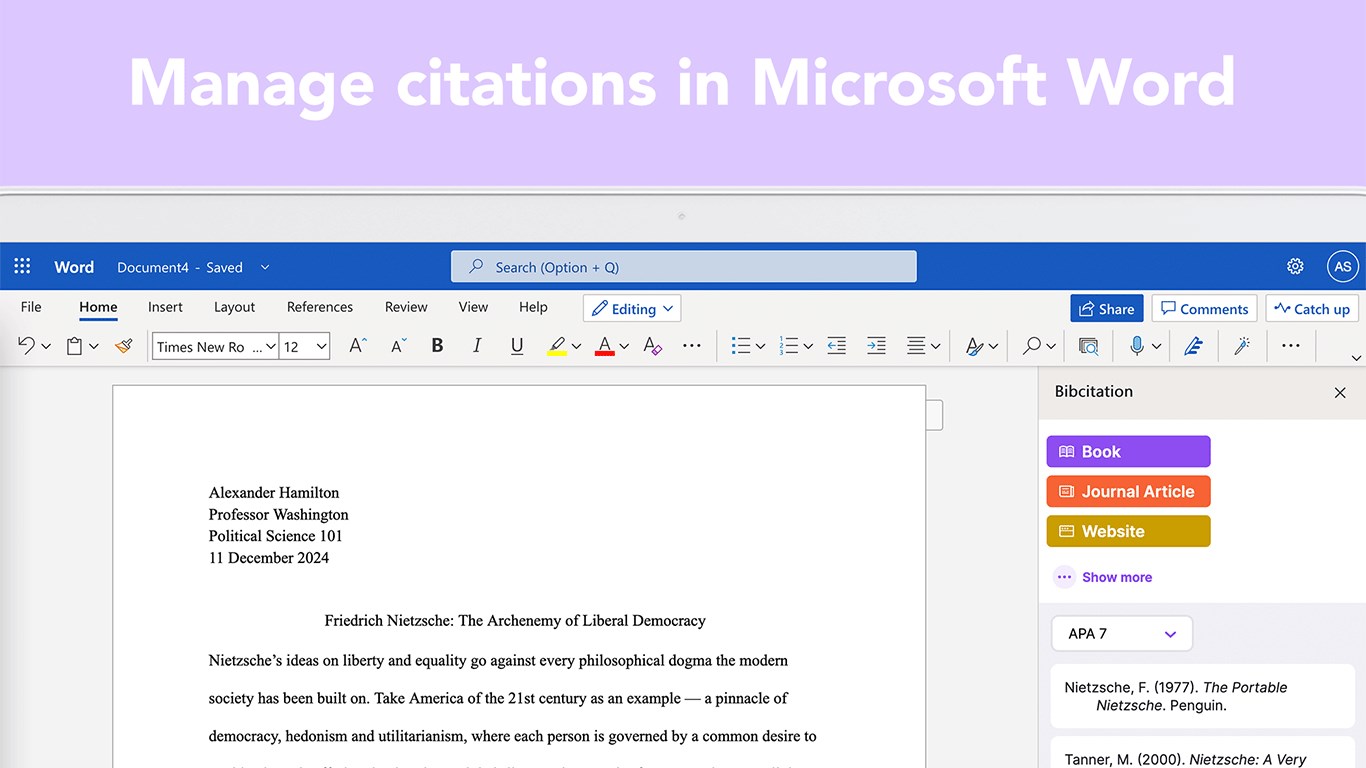Viewport: 1366px width, 768px height.
Task: Click the Undo arrow icon
Action: pyautogui.click(x=27, y=346)
